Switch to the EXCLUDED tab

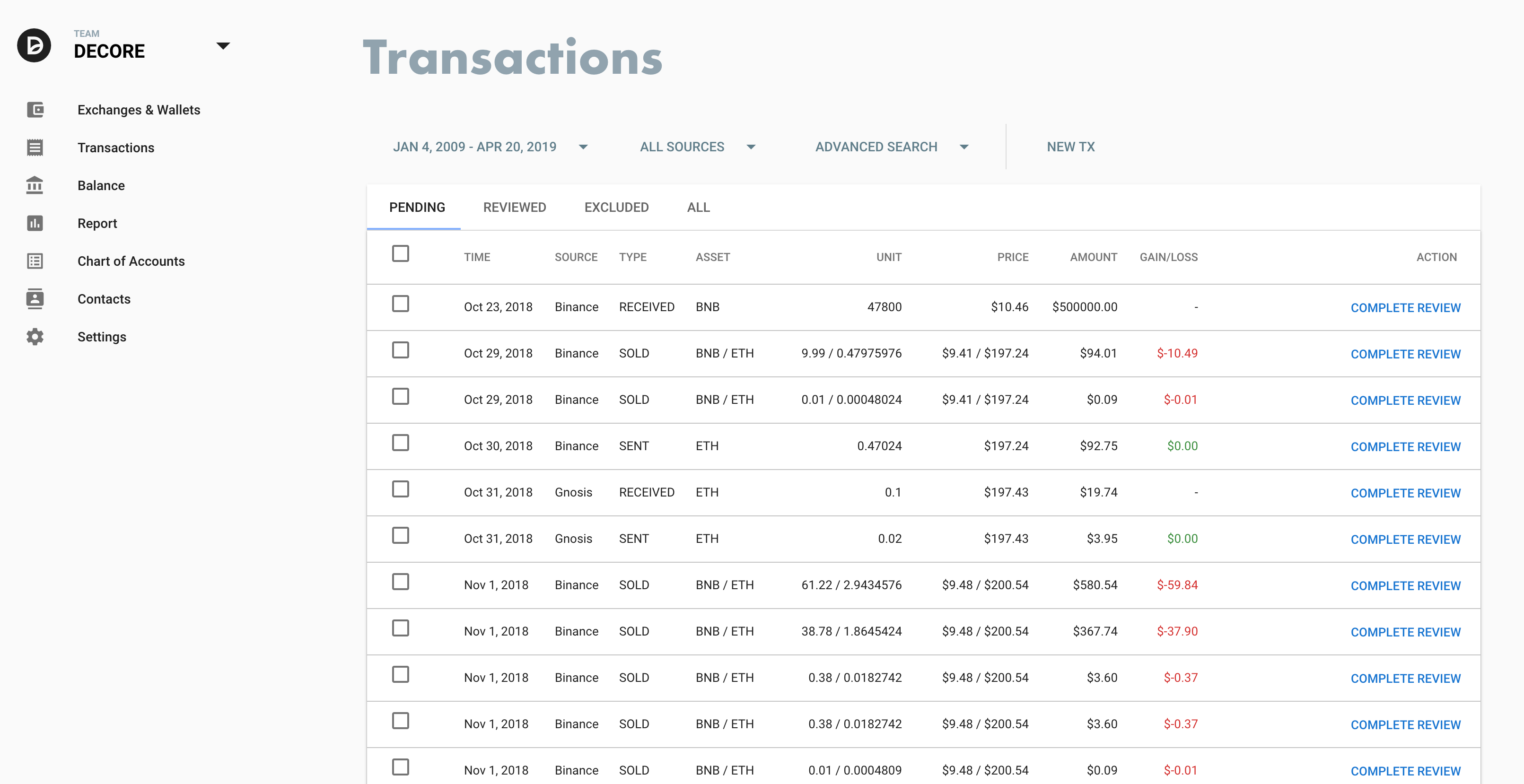616,208
